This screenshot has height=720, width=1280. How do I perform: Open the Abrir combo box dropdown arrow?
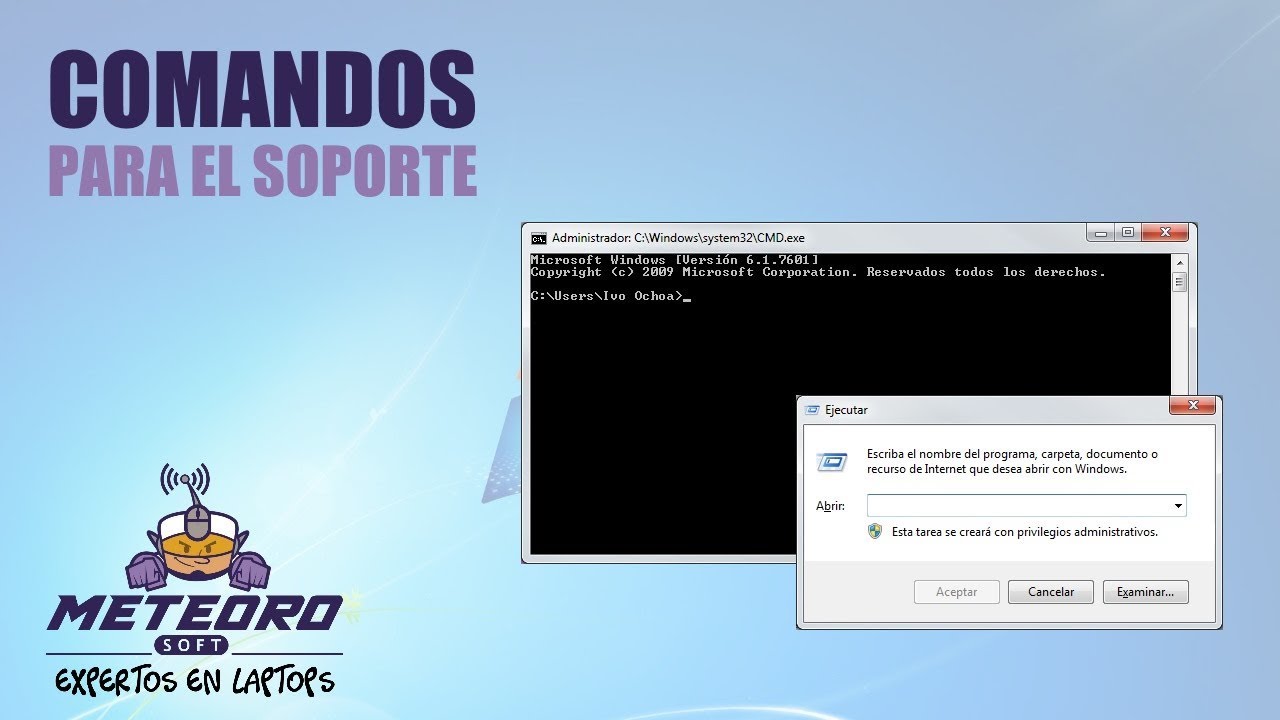[x=1178, y=506]
